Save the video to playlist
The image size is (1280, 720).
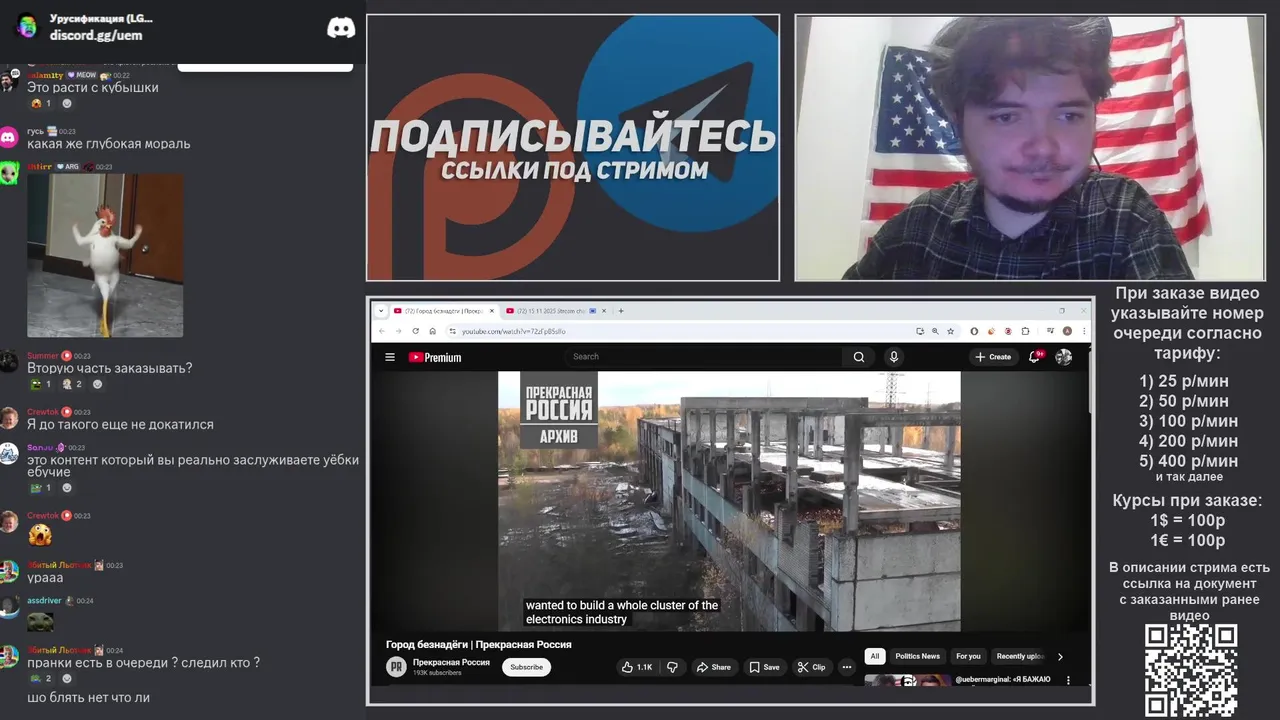[765, 667]
